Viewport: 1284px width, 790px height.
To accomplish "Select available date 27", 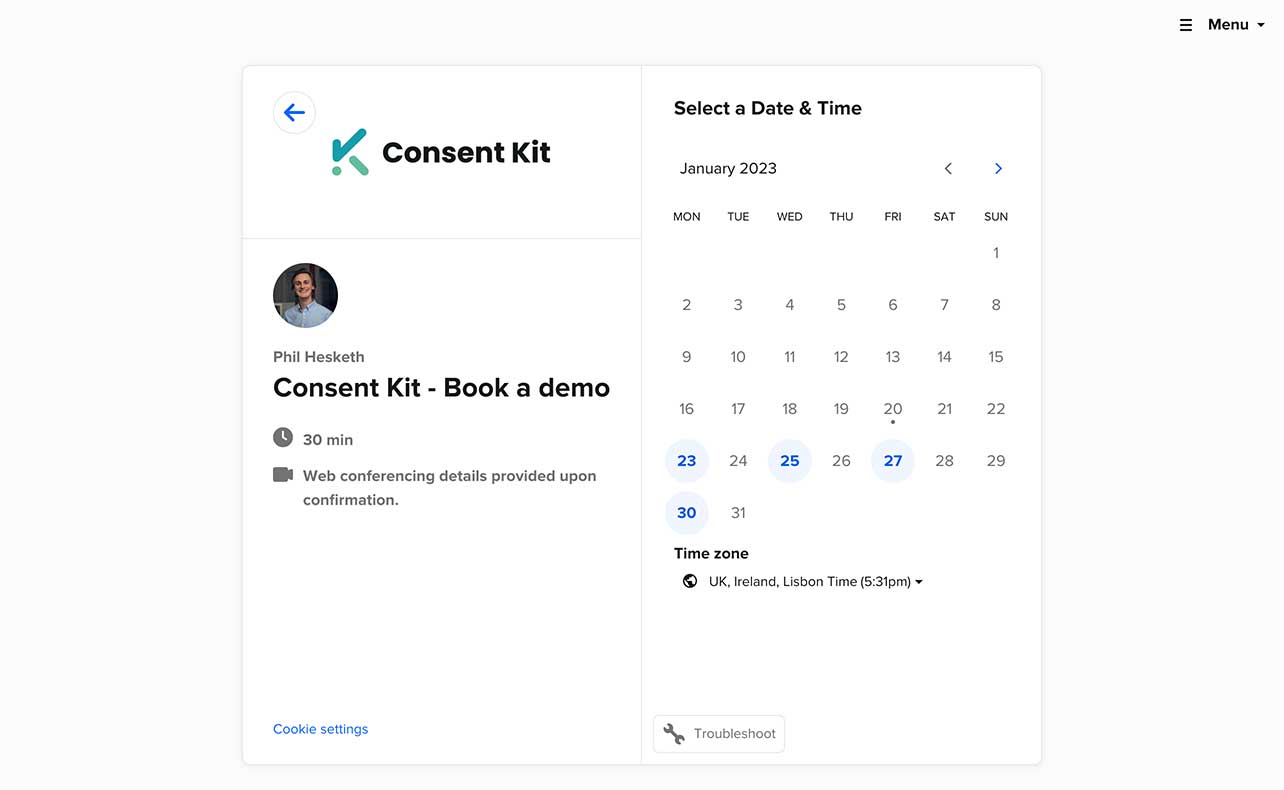I will point(893,461).
